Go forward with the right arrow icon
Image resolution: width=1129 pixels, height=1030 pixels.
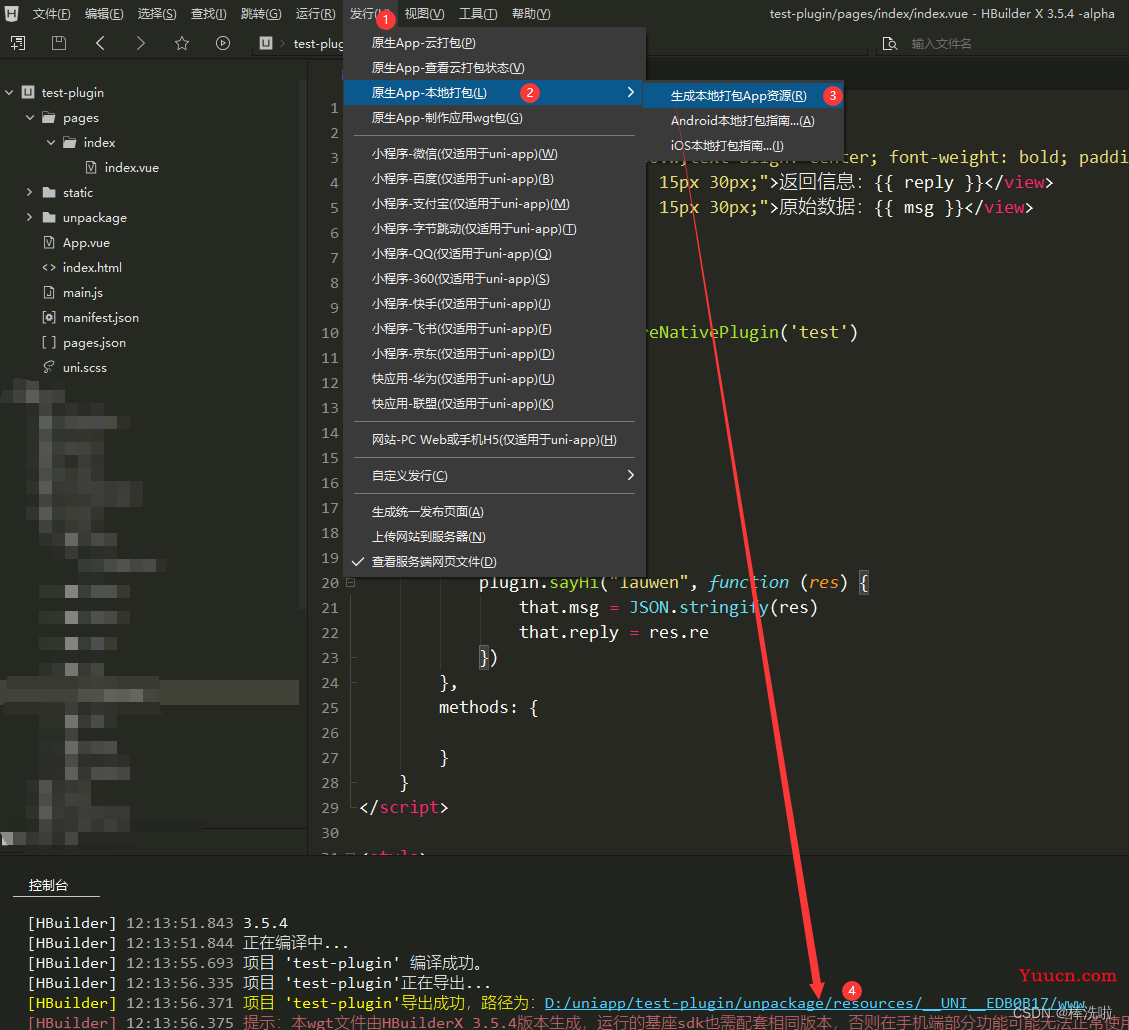(141, 43)
